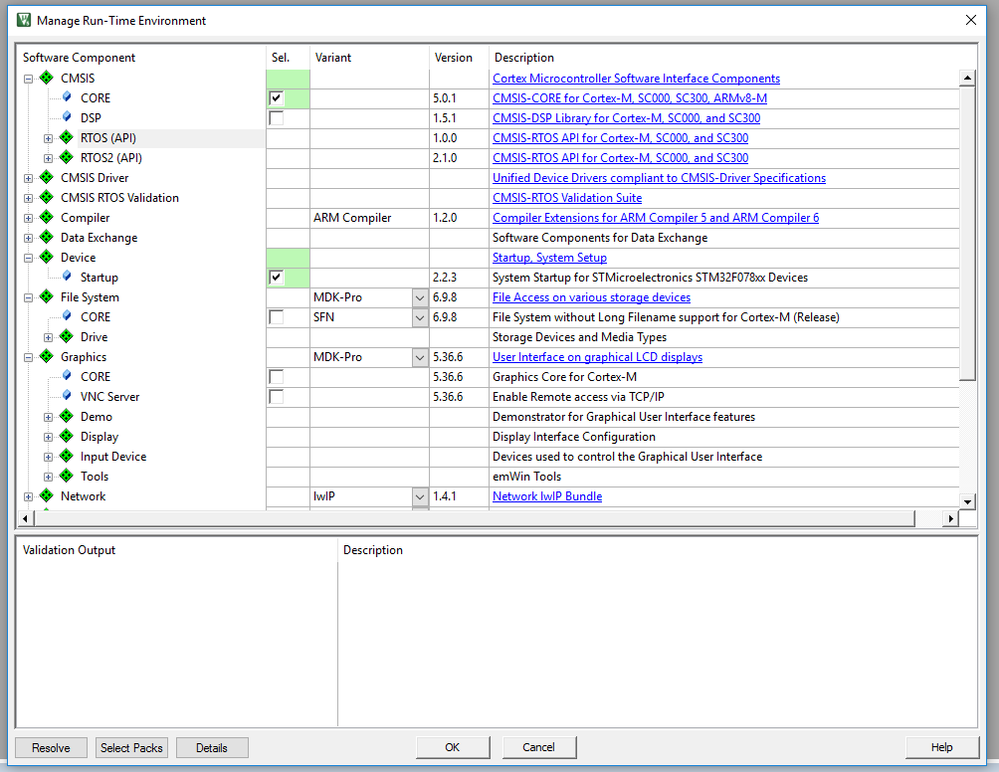
Task: Expand the CMSIS RTOS Validation node
Action: (28, 198)
